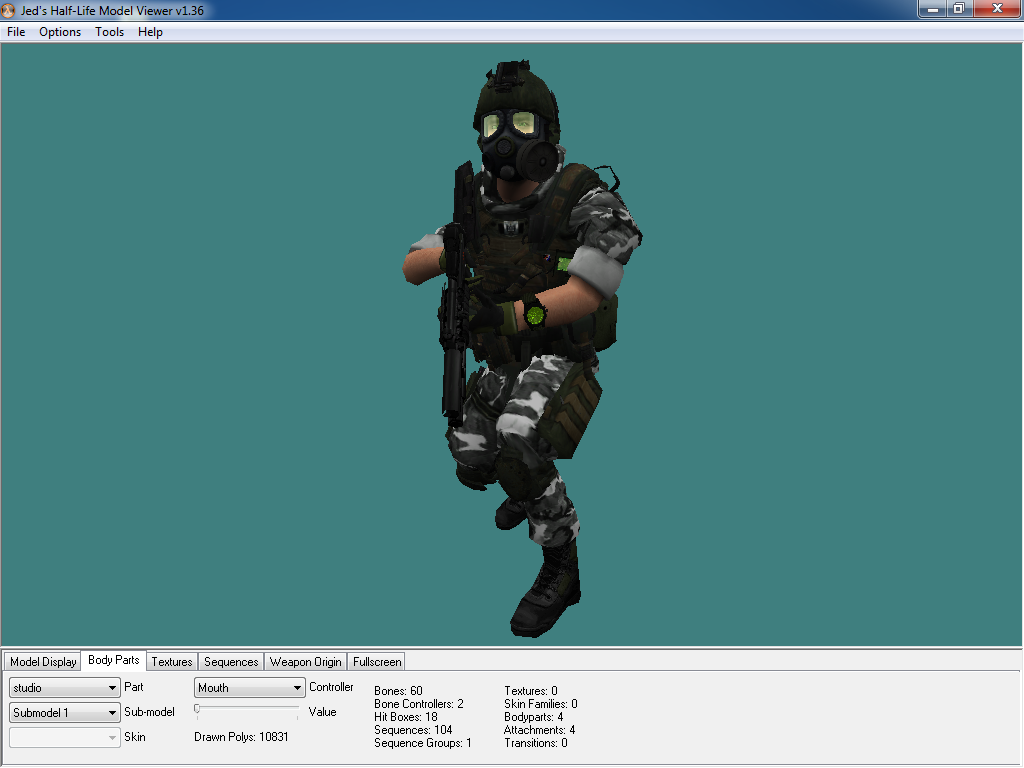Open the Help menu

tap(150, 32)
